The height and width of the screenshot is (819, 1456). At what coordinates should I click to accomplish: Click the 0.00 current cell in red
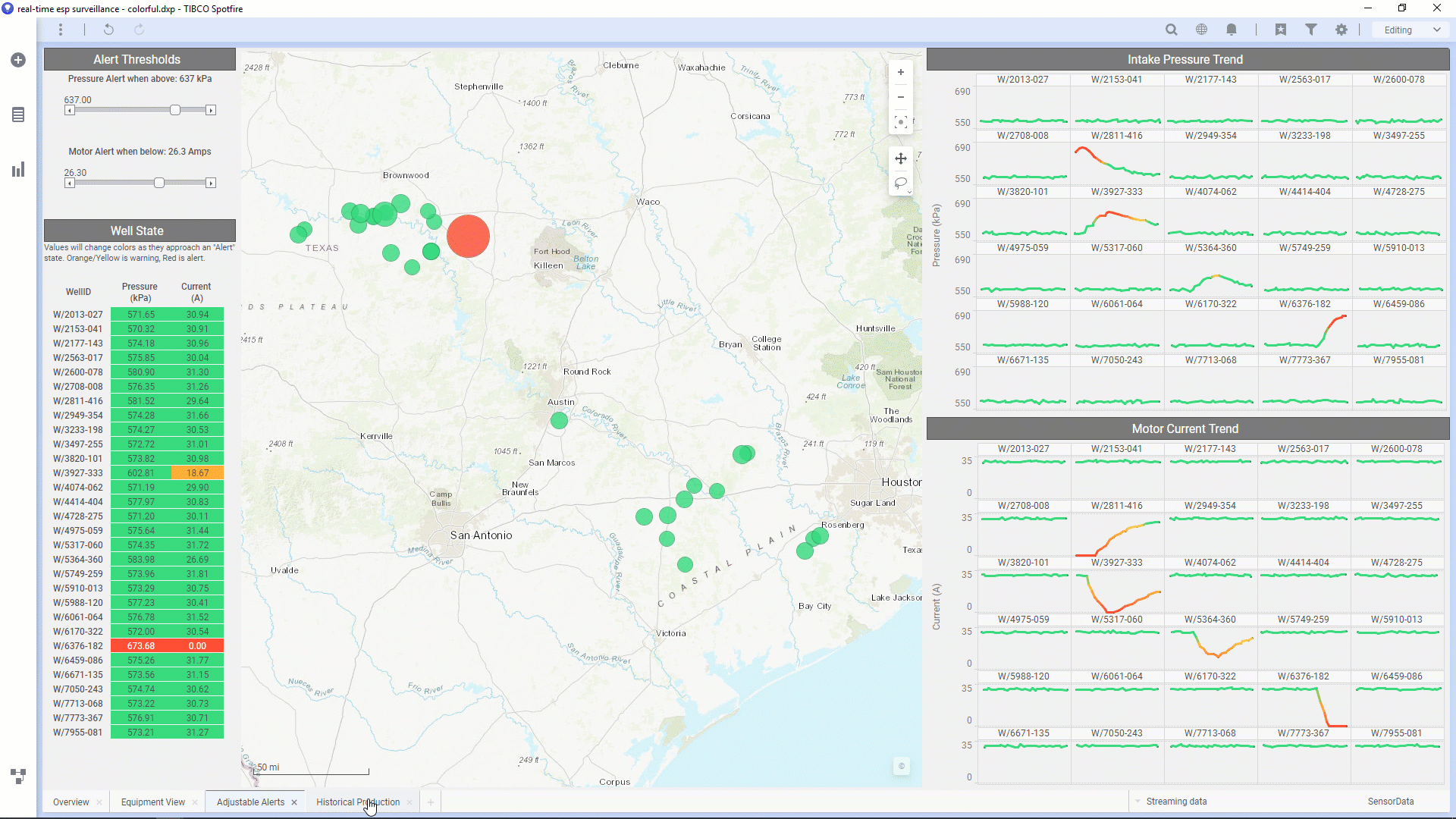coord(197,646)
